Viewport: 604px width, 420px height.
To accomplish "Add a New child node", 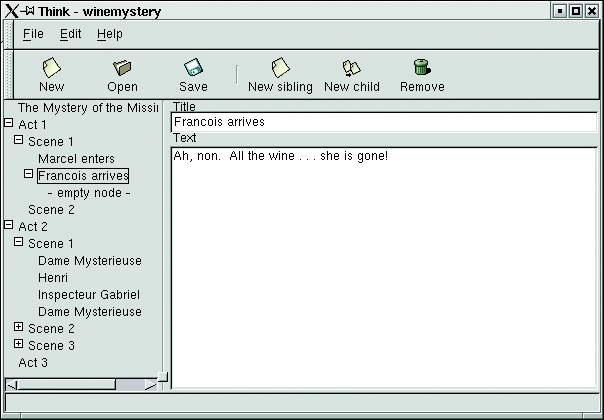I will [351, 68].
